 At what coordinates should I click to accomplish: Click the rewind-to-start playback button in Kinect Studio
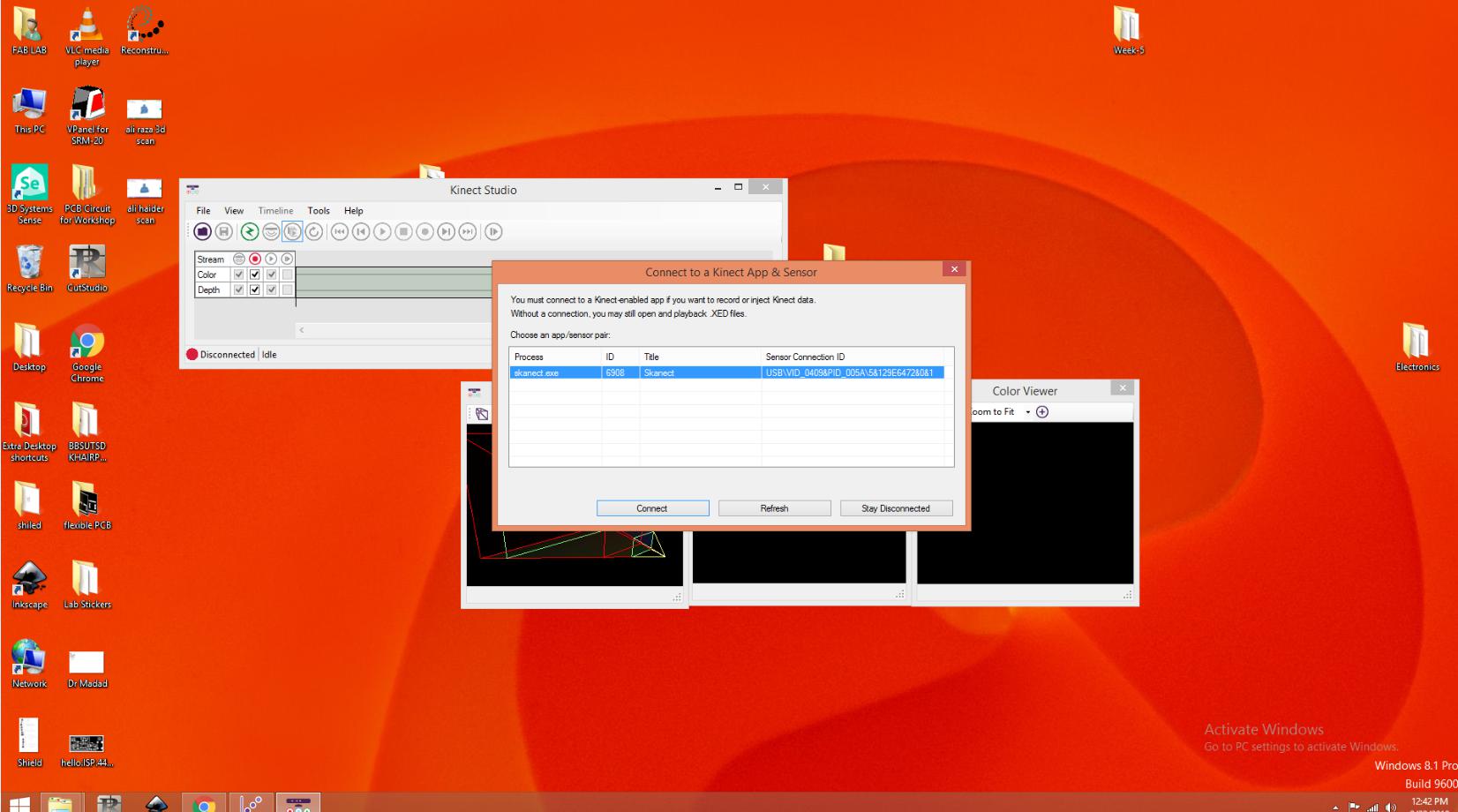[x=339, y=231]
